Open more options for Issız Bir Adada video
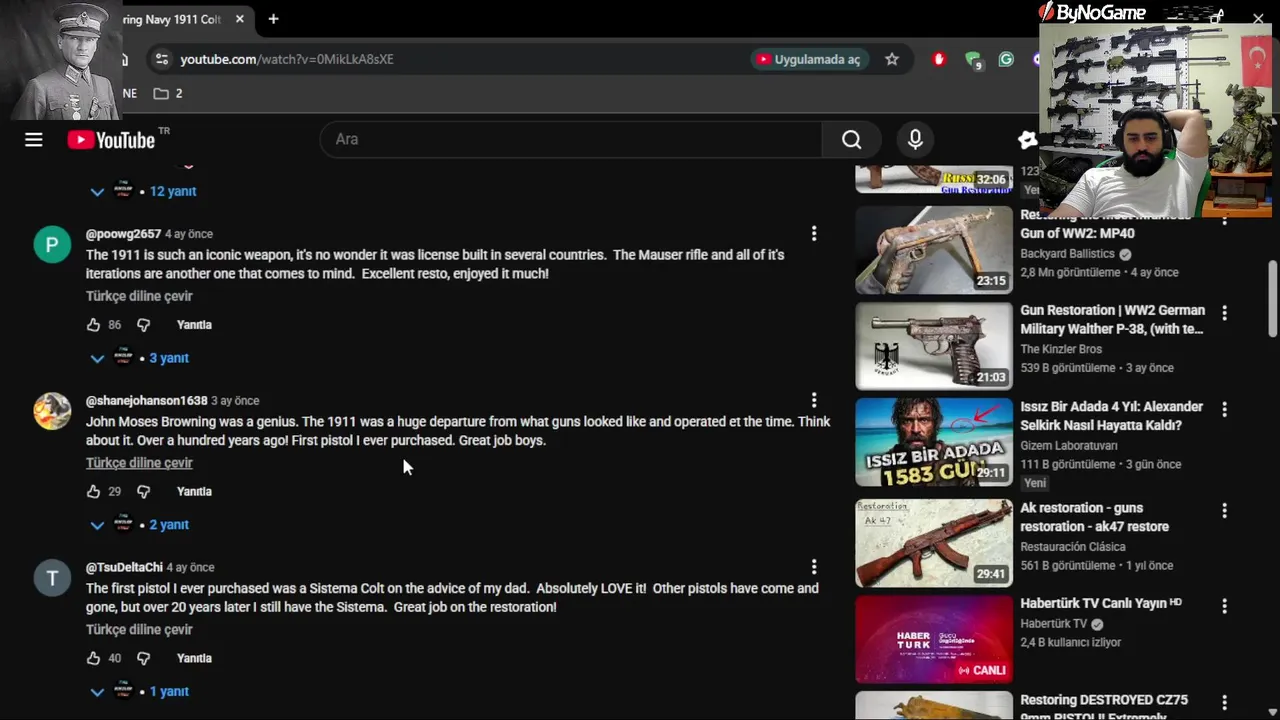This screenshot has height=720, width=1280. click(x=1224, y=409)
